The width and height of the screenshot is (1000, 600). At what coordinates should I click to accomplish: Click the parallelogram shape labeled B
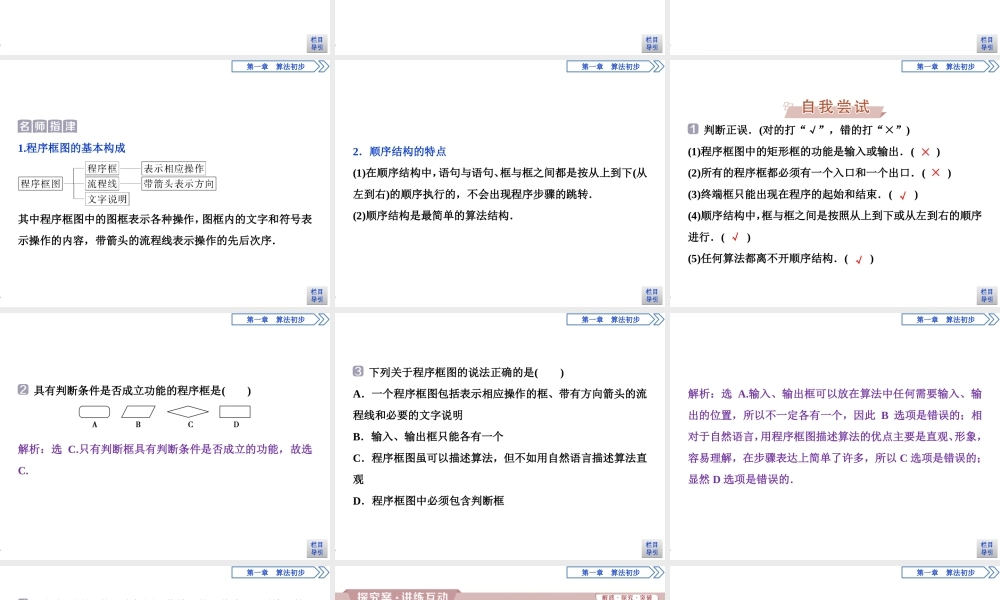138,412
